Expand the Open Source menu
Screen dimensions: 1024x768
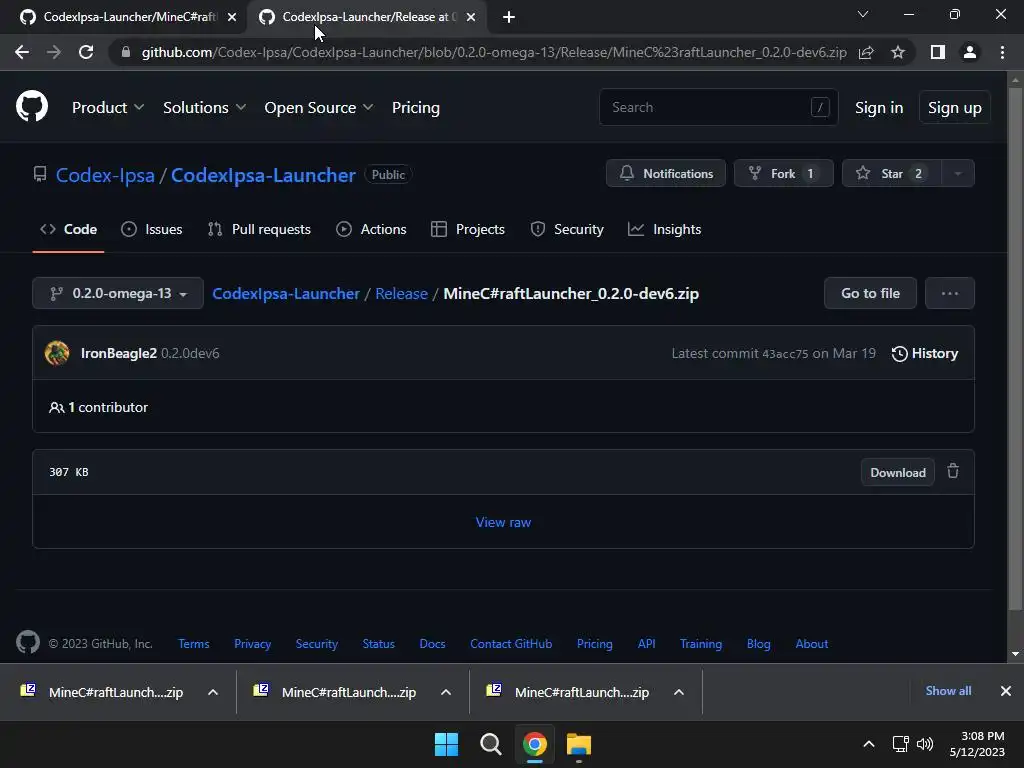click(319, 108)
